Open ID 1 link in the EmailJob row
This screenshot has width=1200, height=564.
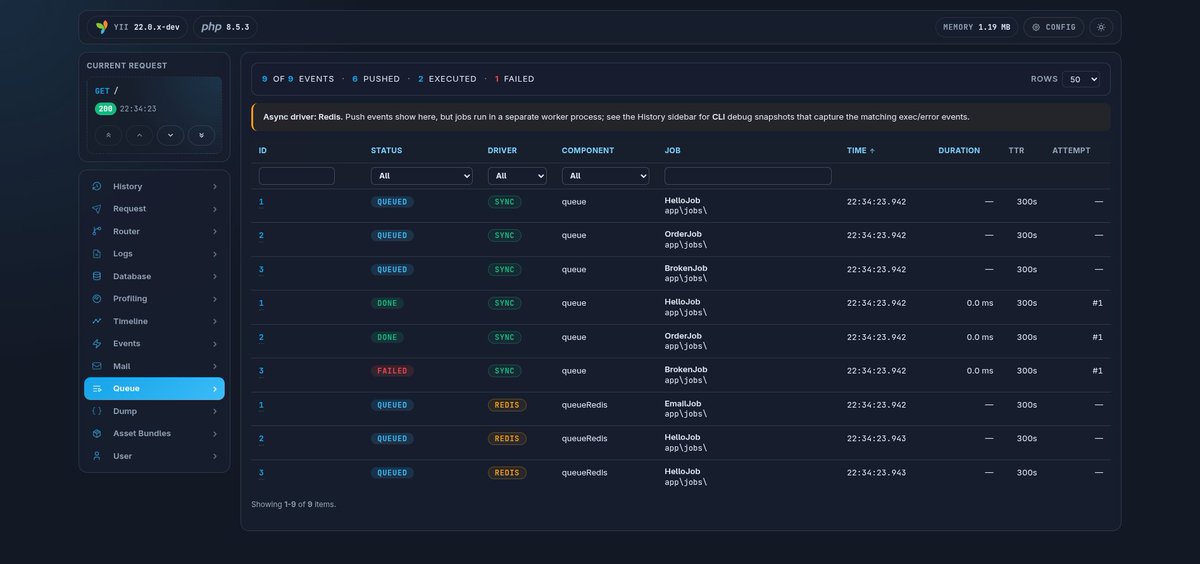click(x=261, y=405)
